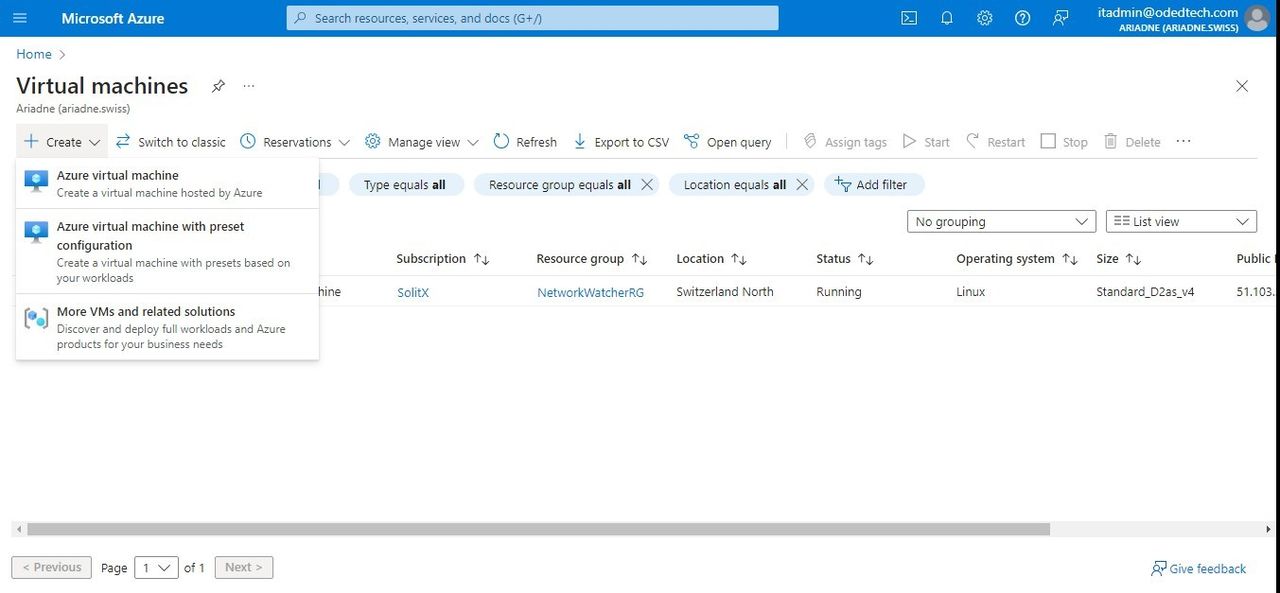Click the Switzerland North location cell
The height and width of the screenshot is (593, 1280).
point(725,292)
